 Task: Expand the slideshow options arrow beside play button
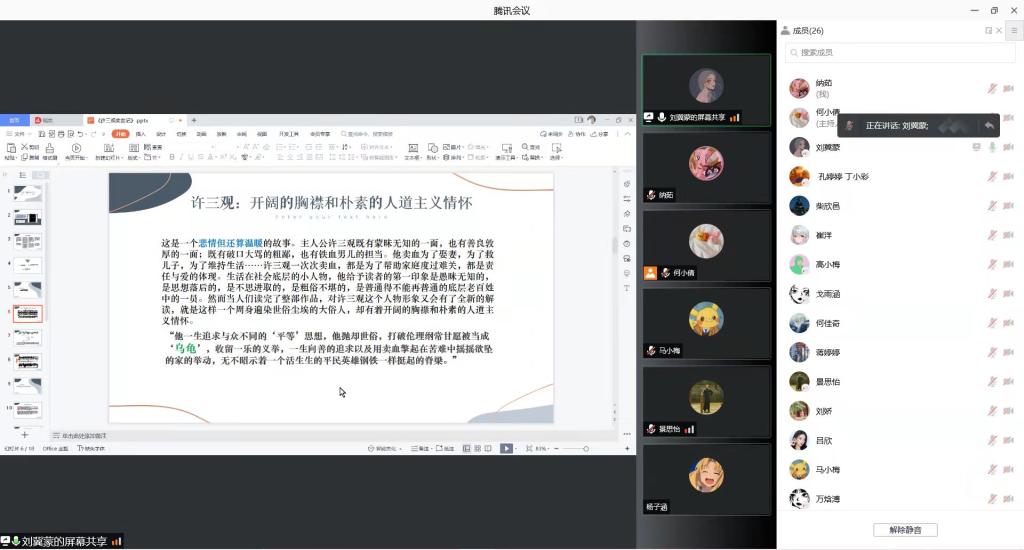point(518,449)
